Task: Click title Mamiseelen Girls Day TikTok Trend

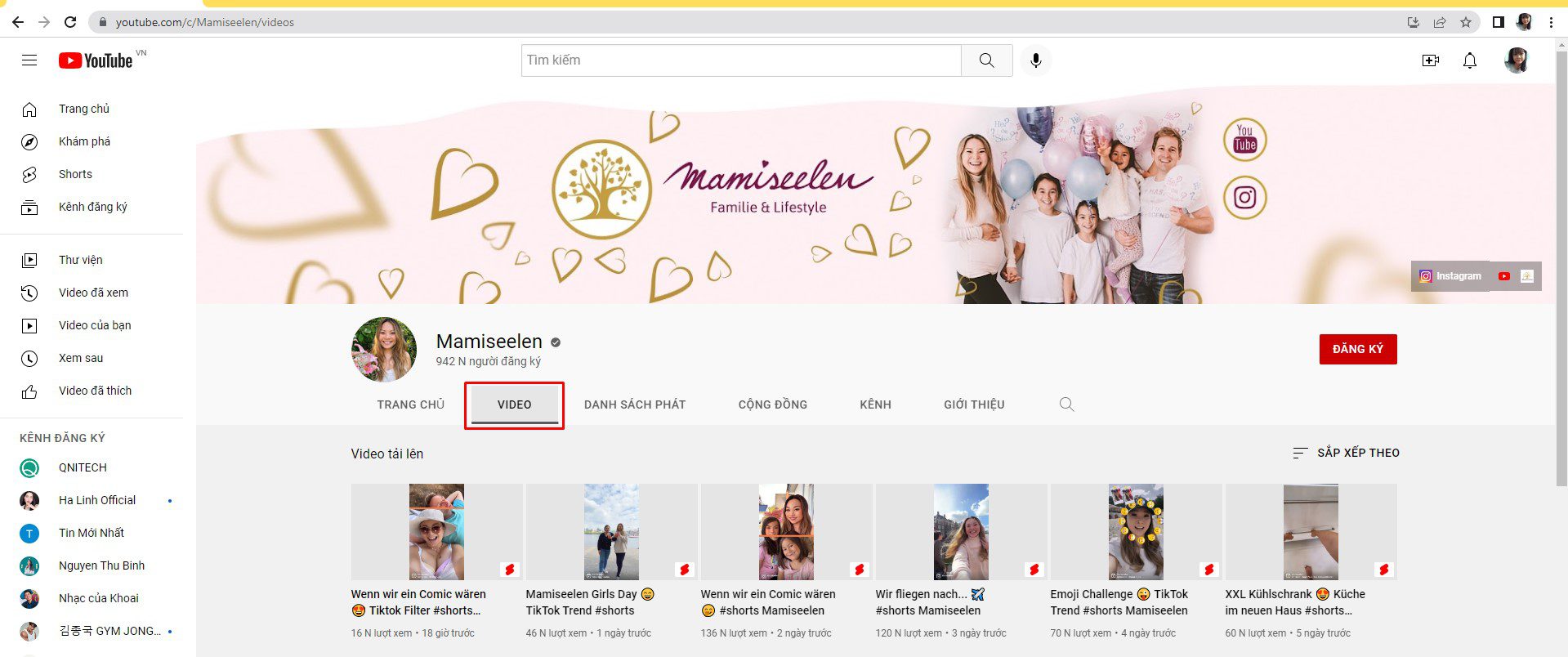Action: (x=591, y=602)
